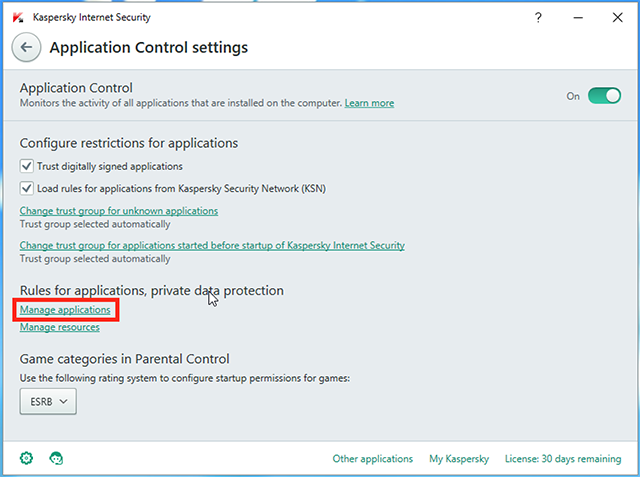Viewport: 640px width, 477px height.
Task: Open Other applications in the footer
Action: click(373, 459)
